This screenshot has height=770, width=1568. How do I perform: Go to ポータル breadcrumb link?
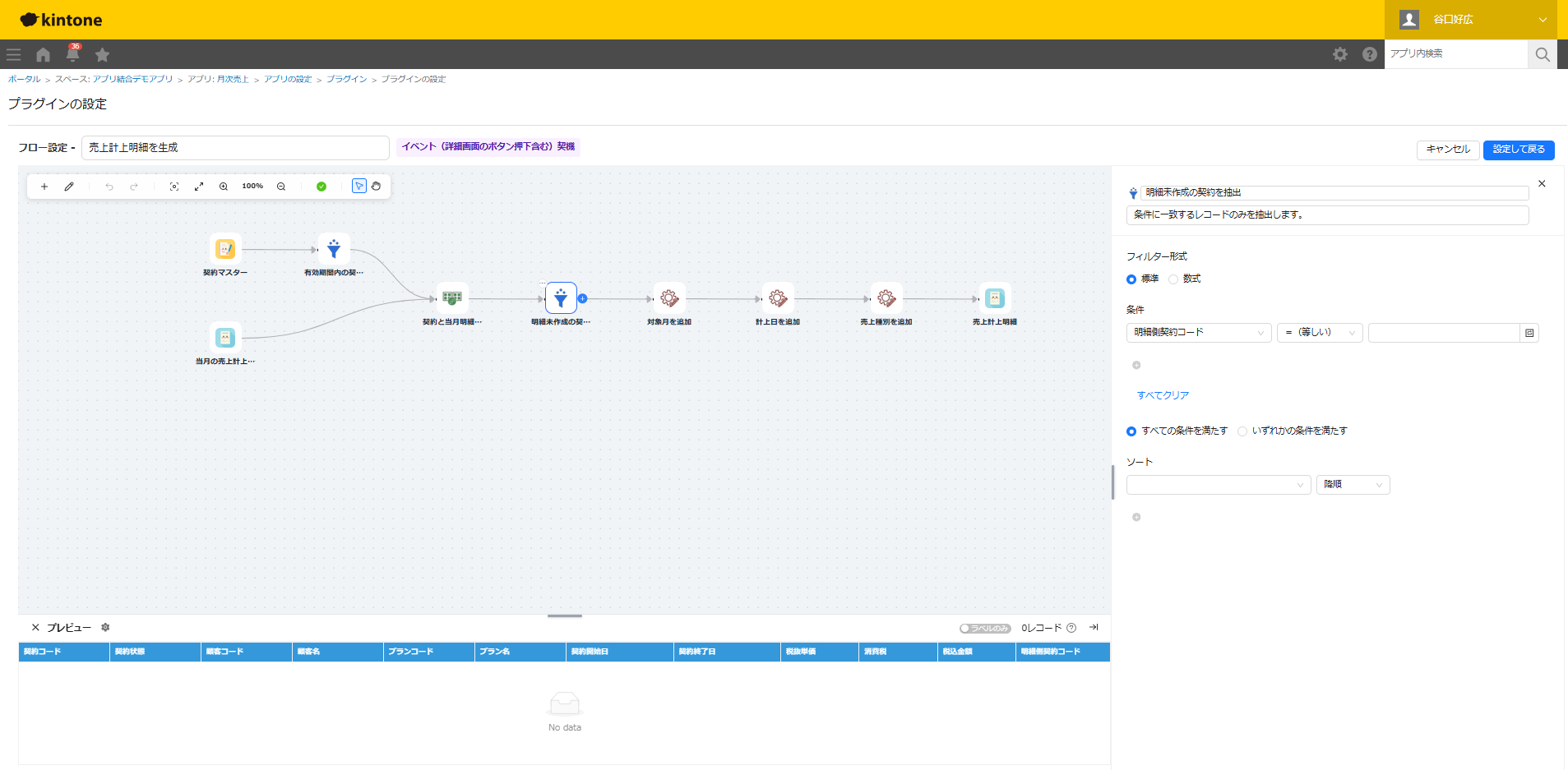tap(25, 79)
